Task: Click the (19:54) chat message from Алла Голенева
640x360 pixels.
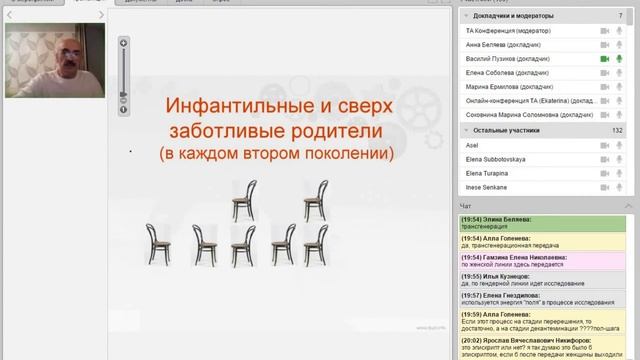Action: [542, 242]
